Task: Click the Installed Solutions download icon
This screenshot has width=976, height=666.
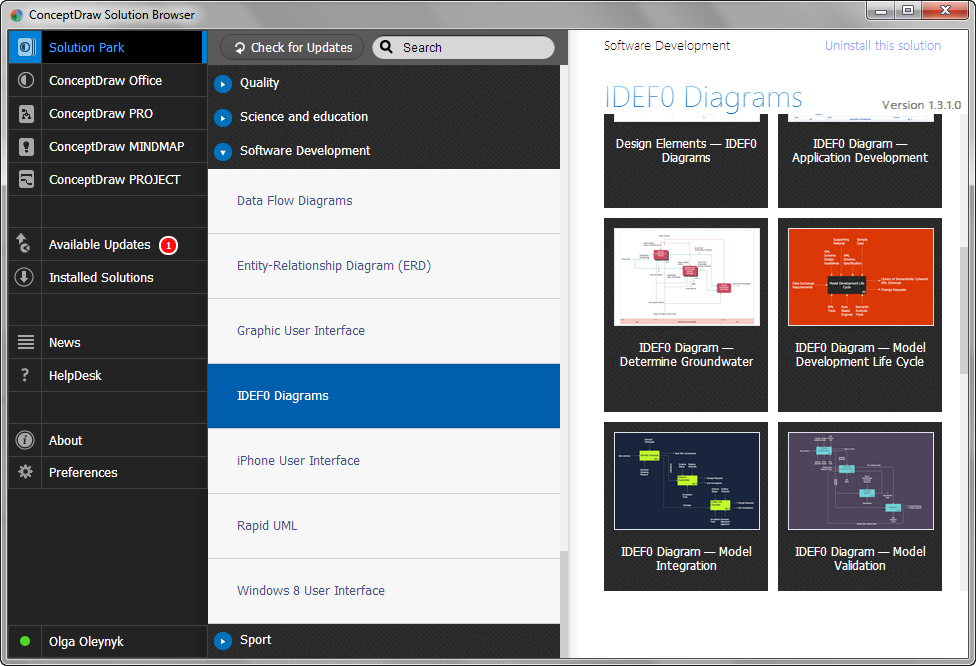Action: [25, 277]
